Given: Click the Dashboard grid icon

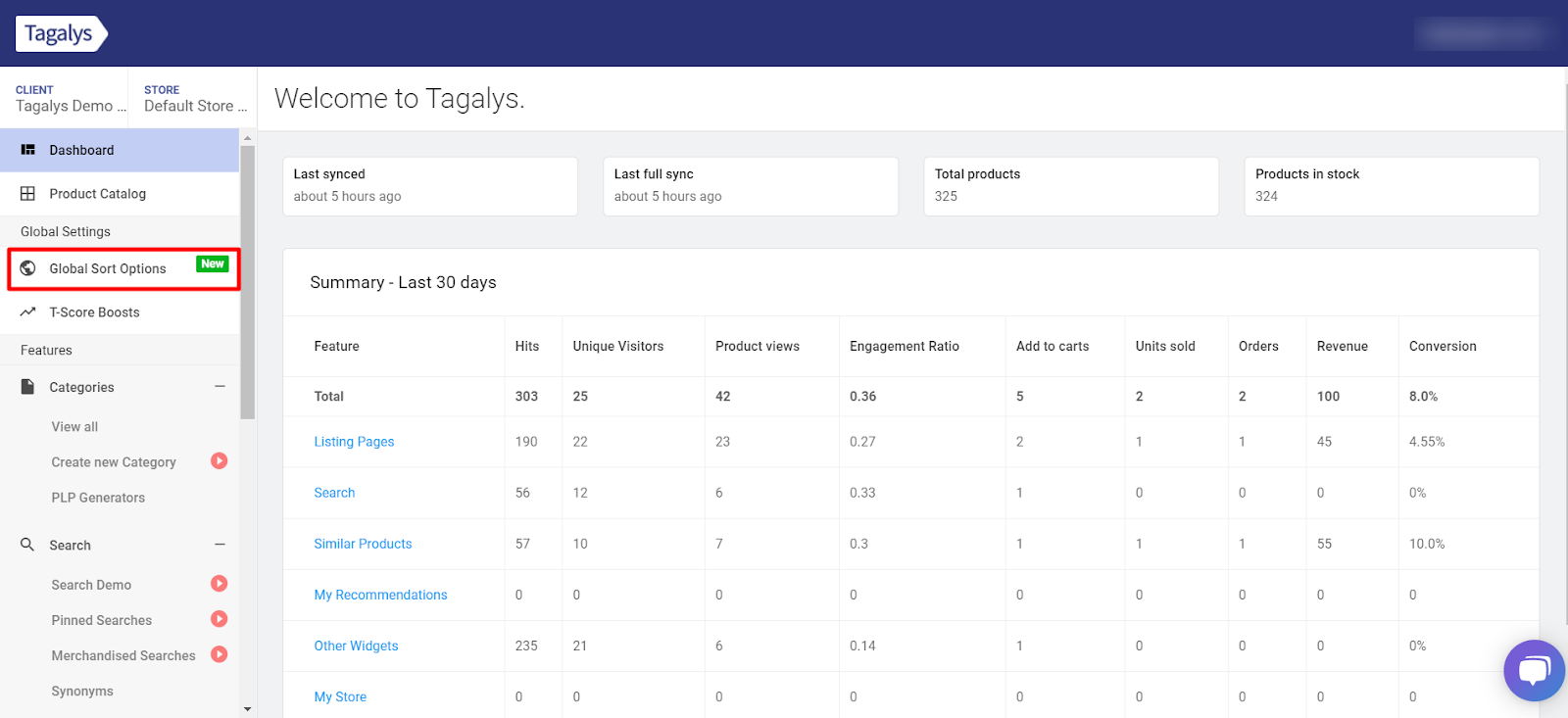Looking at the screenshot, I should pos(27,150).
